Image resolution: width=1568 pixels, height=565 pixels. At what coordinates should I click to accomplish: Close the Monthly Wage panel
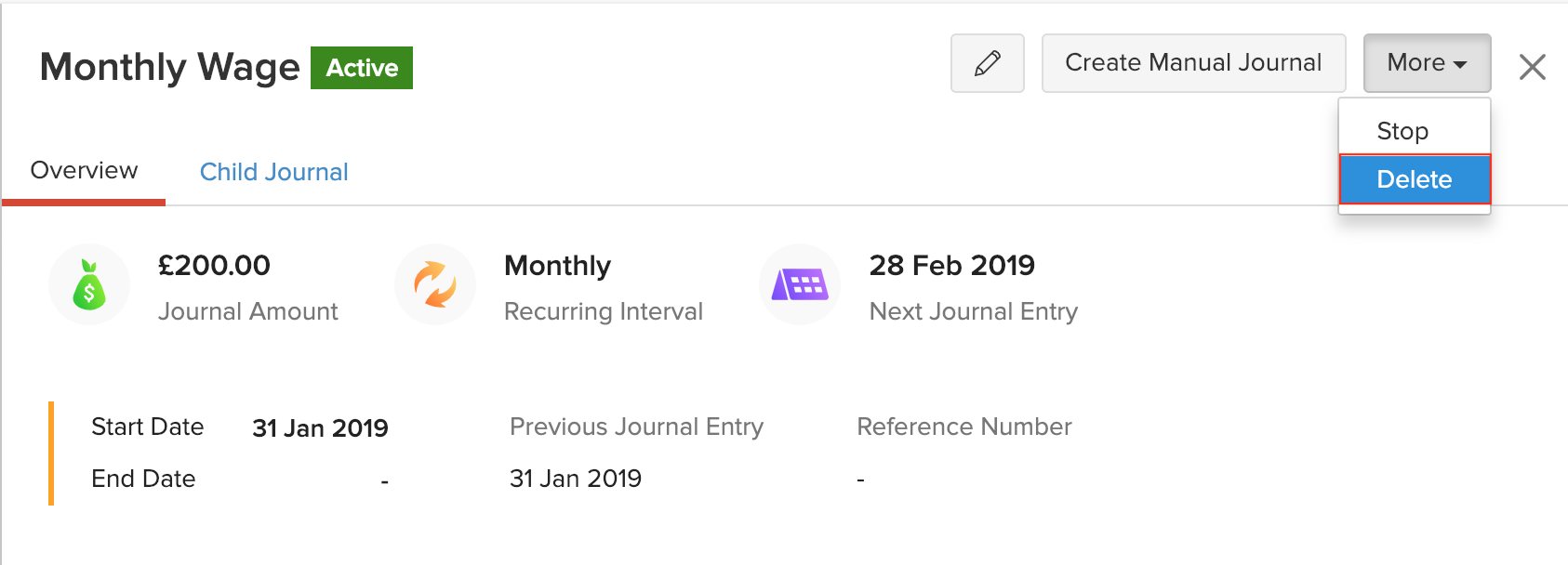point(1532,67)
